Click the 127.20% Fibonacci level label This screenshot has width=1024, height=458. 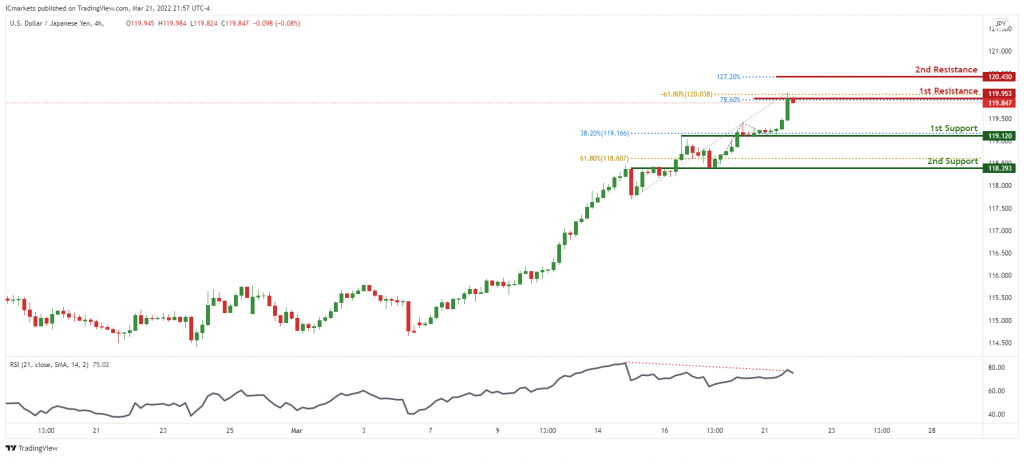pyautogui.click(x=729, y=76)
